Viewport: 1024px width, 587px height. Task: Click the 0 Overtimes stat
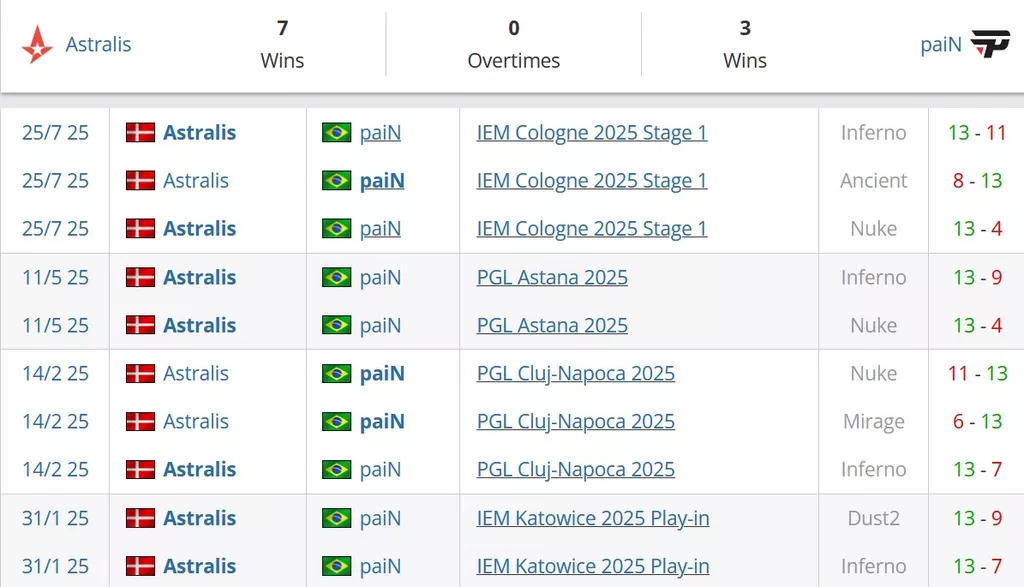click(x=513, y=44)
